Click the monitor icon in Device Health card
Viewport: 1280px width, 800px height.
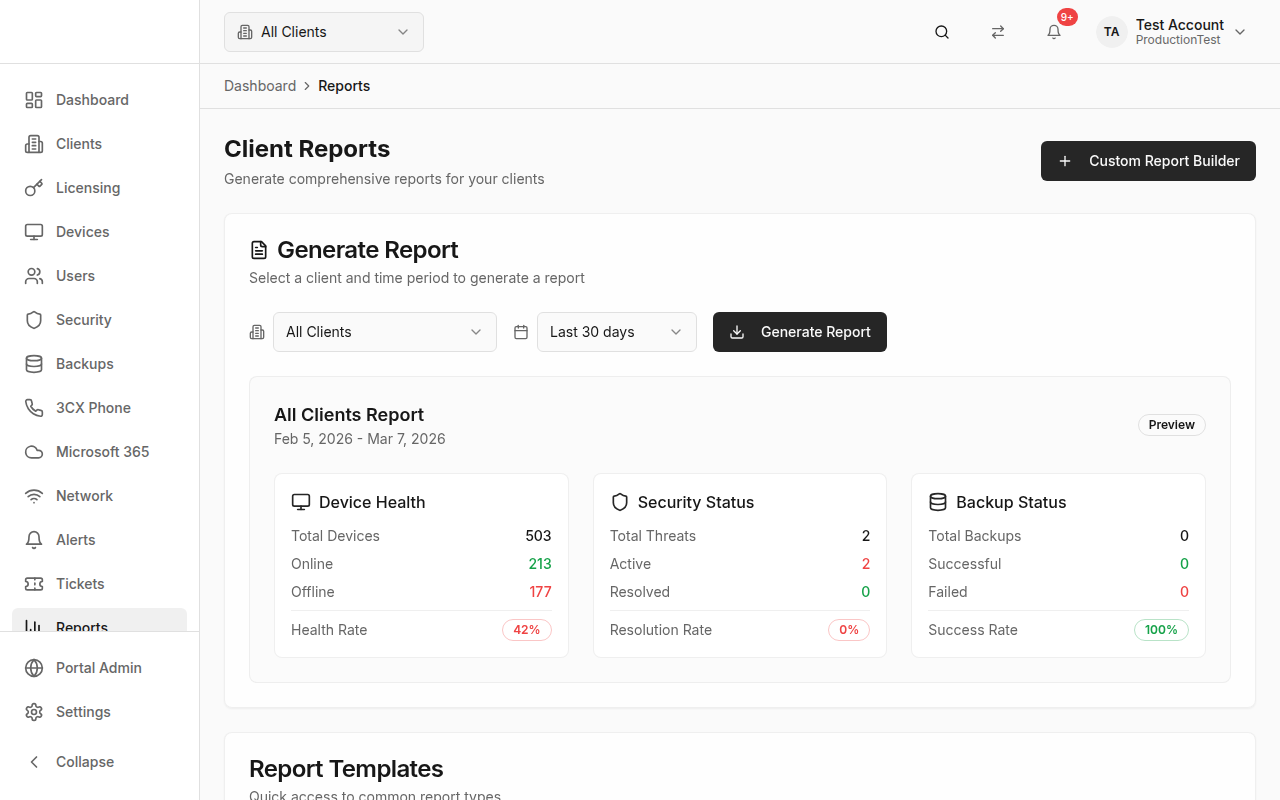(x=301, y=502)
